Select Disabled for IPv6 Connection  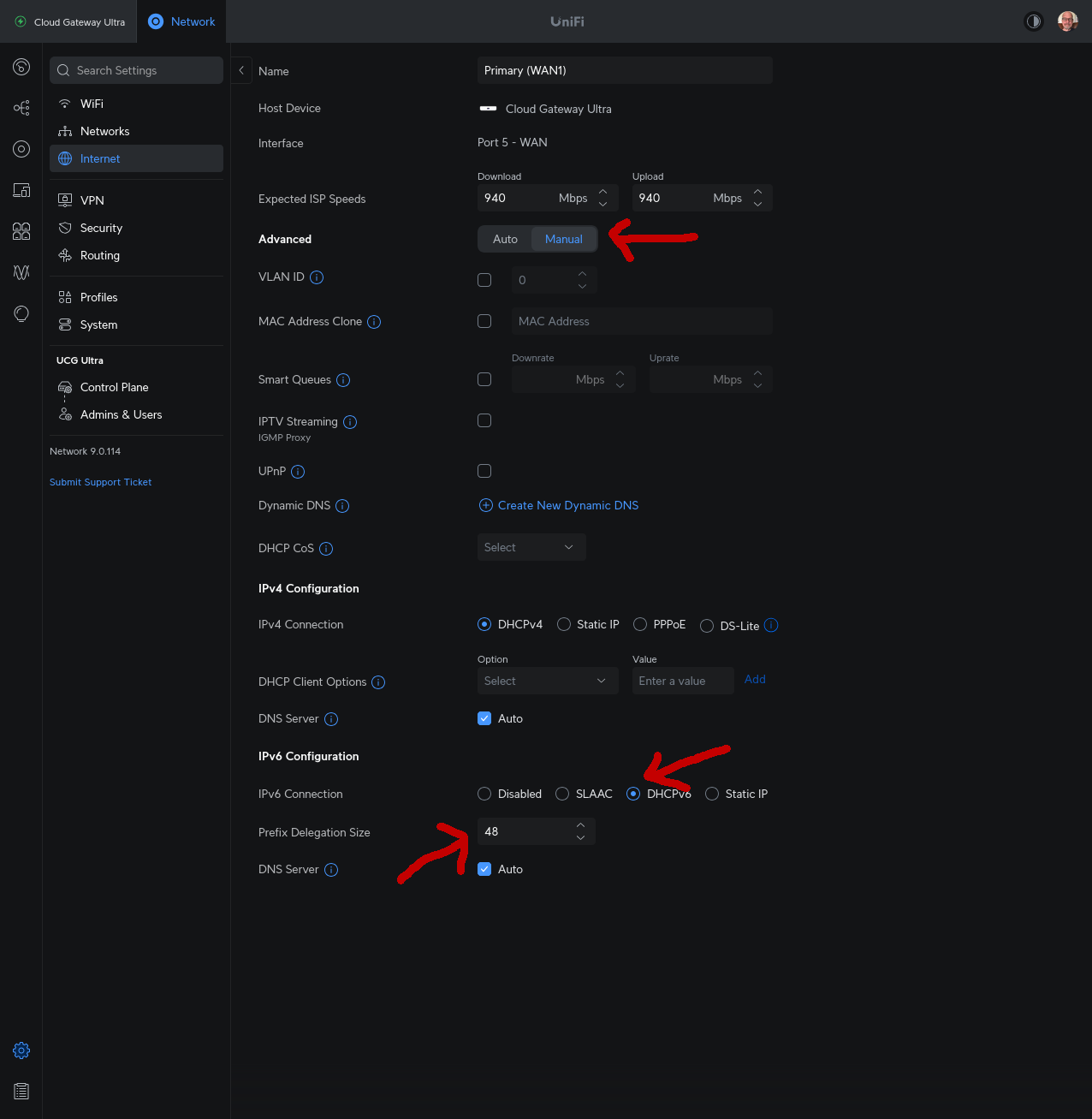point(484,794)
